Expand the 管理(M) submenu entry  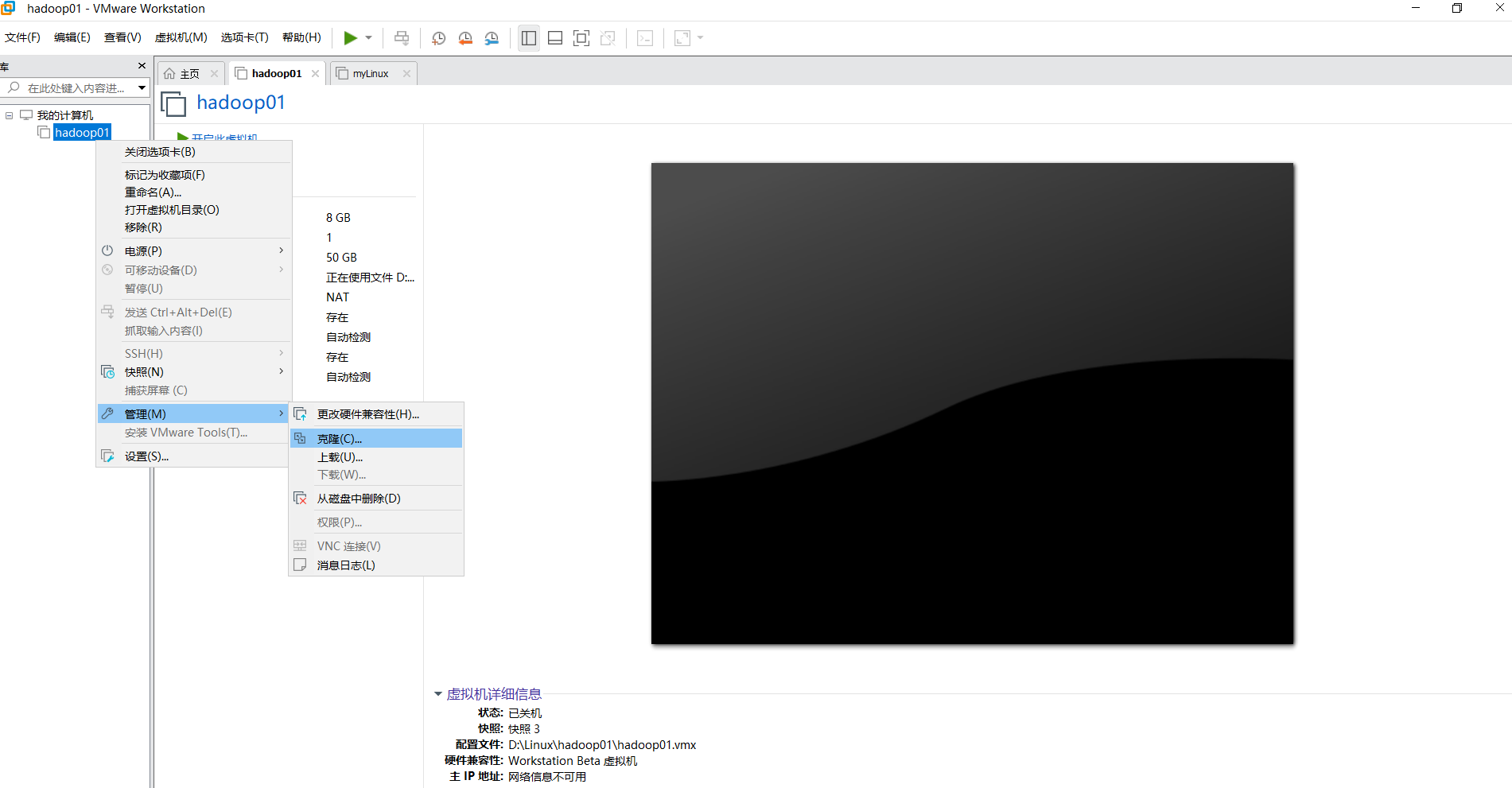coord(193,414)
